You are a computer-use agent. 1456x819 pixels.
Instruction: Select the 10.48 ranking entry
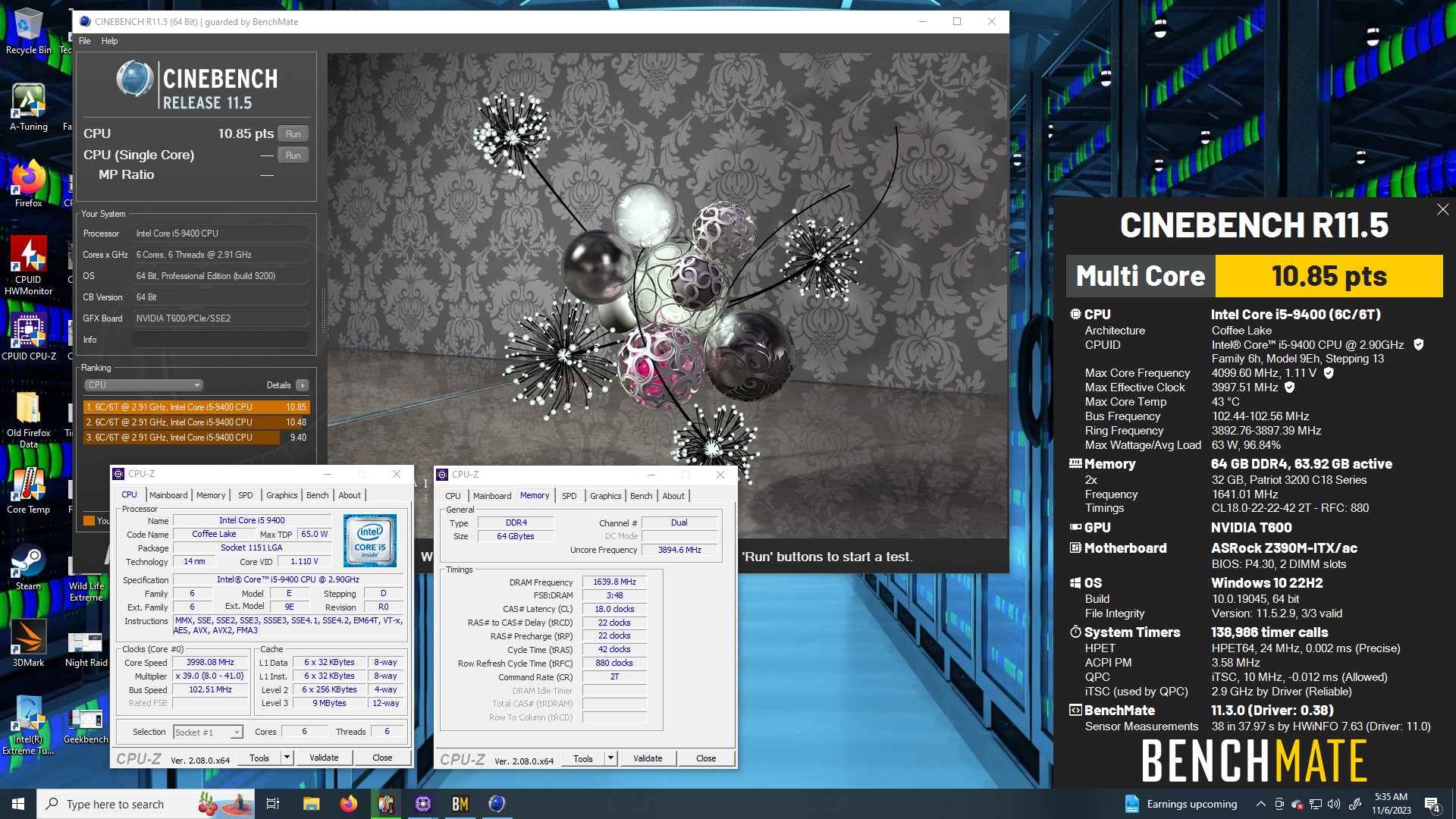[196, 422]
